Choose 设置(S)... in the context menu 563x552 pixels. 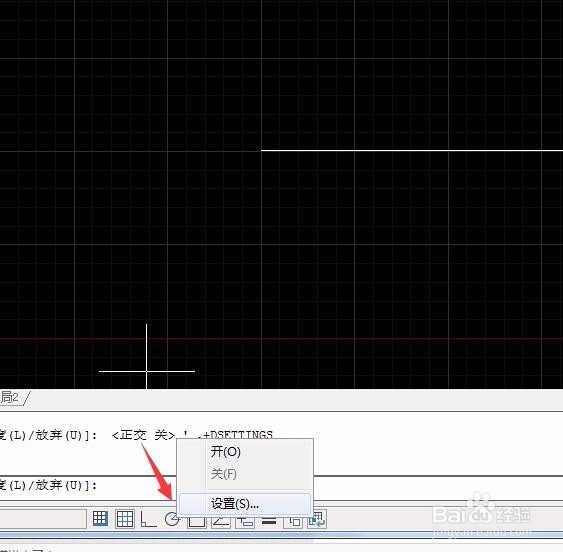pos(245,504)
